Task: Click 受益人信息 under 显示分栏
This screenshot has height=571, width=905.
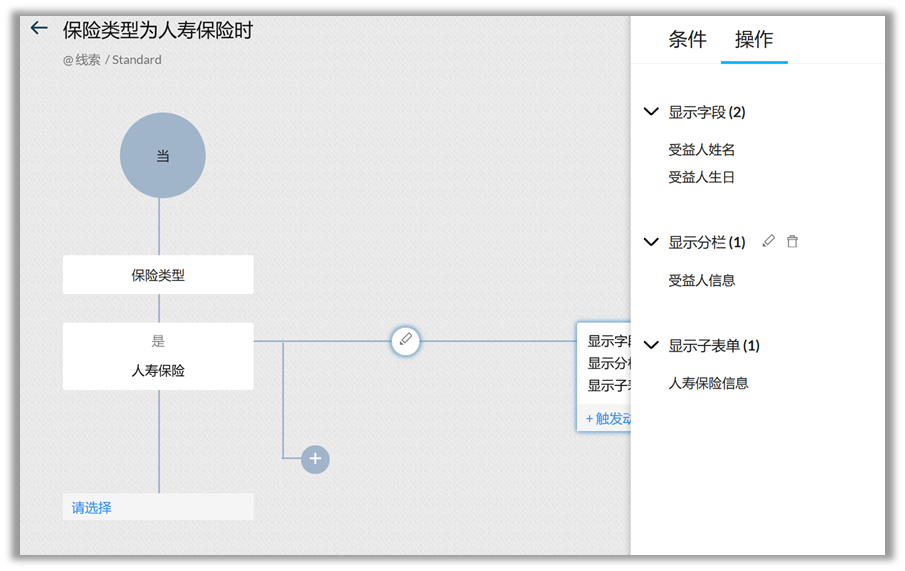Action: (702, 280)
